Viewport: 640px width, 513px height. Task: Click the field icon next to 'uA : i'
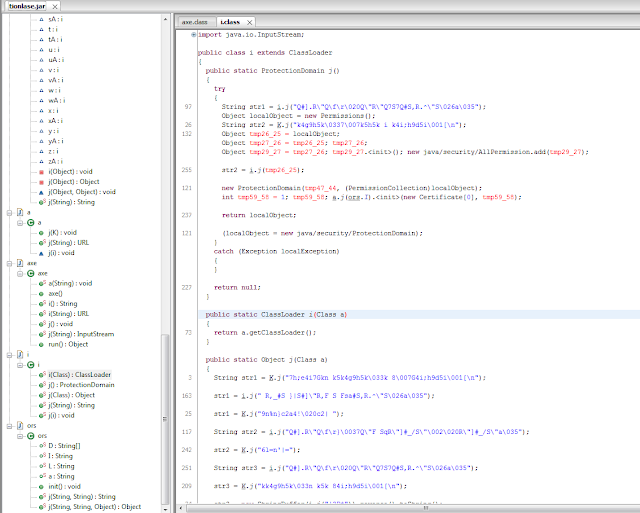point(41,60)
